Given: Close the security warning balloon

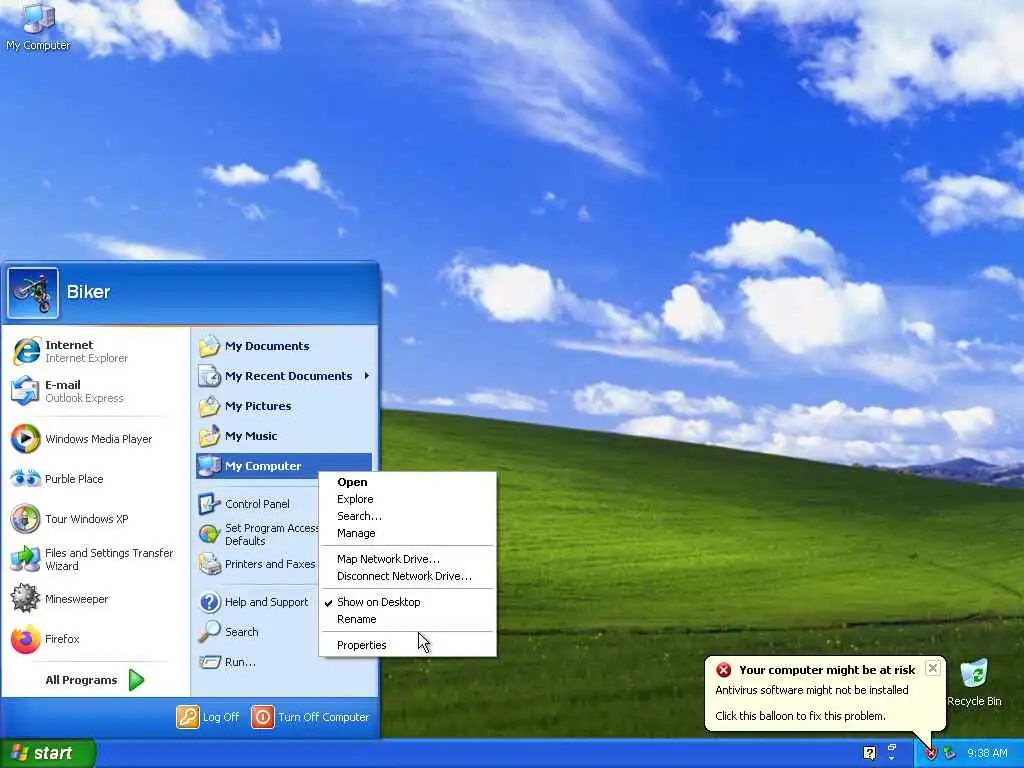Looking at the screenshot, I should tap(933, 668).
